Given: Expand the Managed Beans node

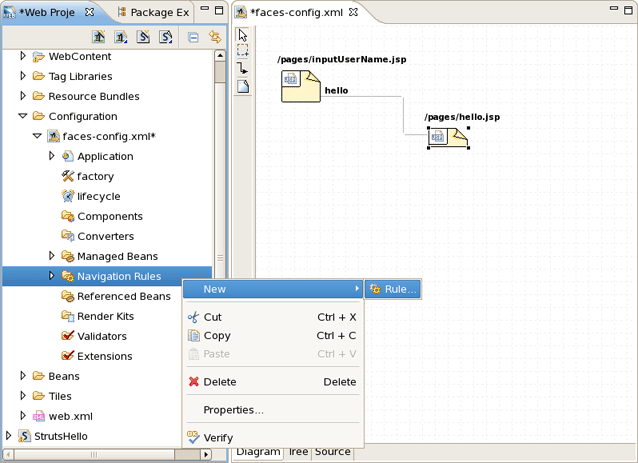Looking at the screenshot, I should (52, 256).
